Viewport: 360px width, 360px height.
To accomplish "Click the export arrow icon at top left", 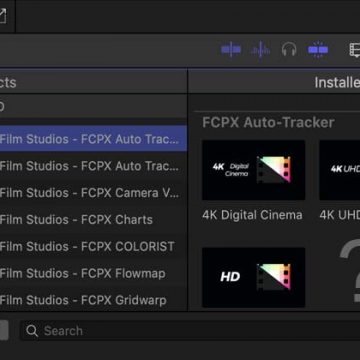I will (3, 16).
